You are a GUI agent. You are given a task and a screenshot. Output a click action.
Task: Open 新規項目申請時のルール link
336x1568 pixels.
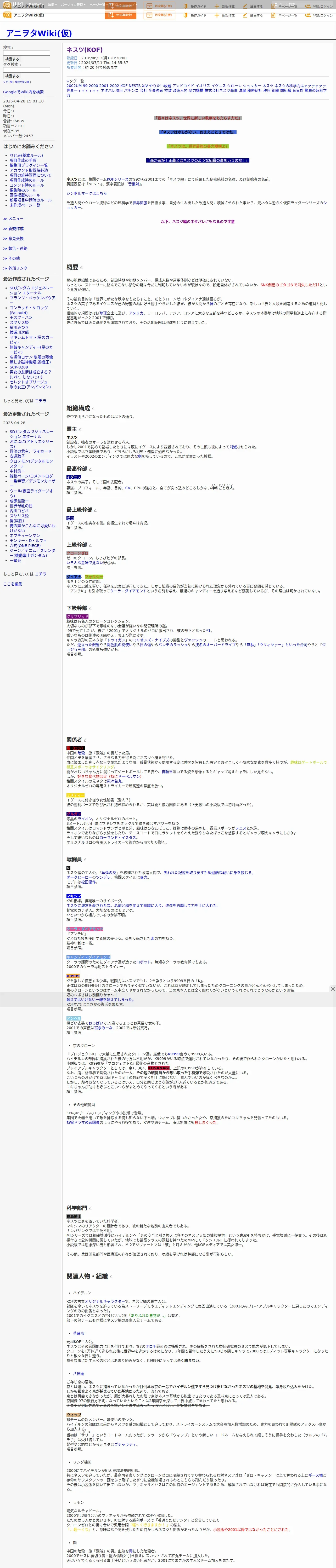[31, 200]
